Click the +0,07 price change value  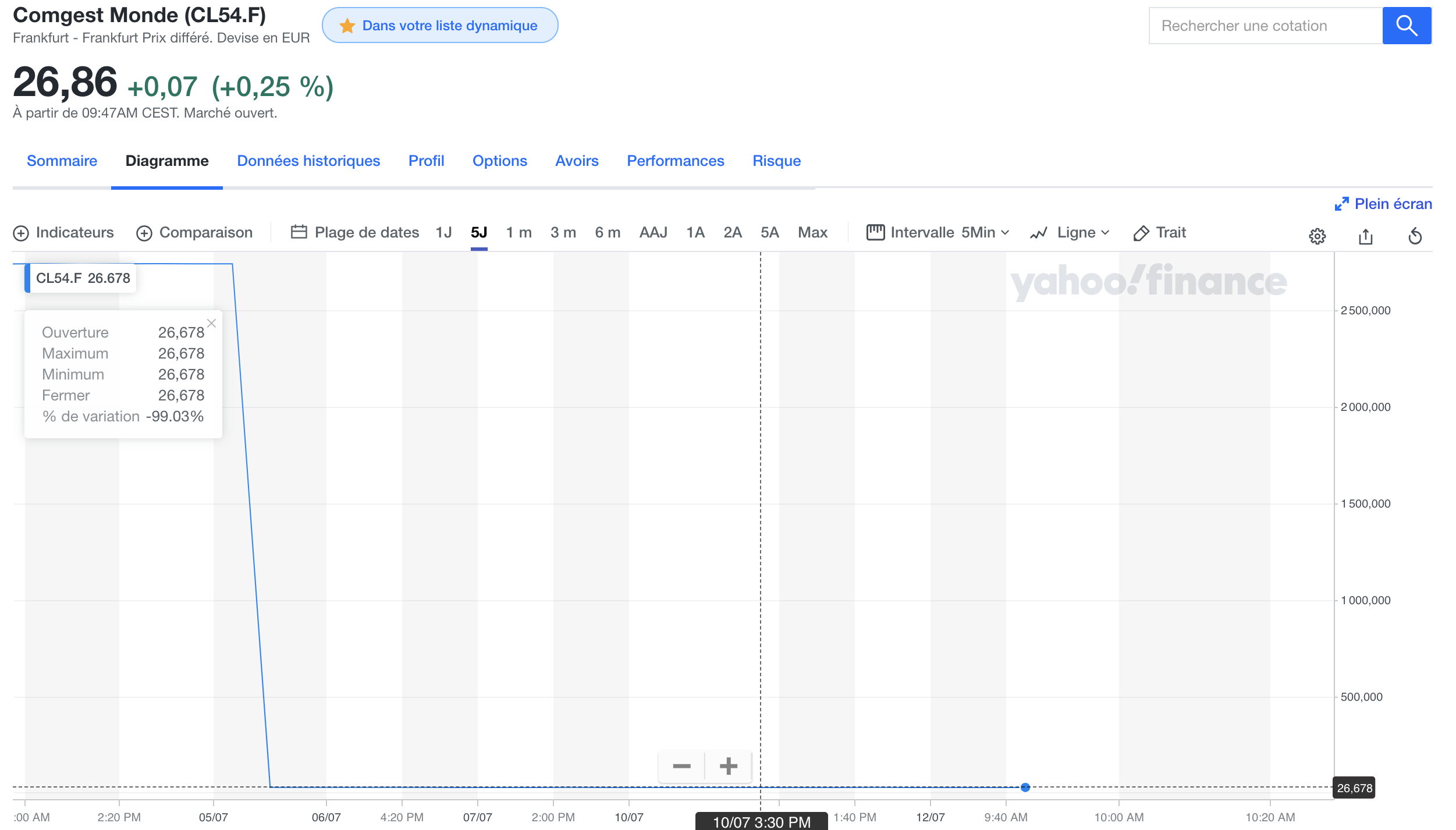(x=162, y=87)
